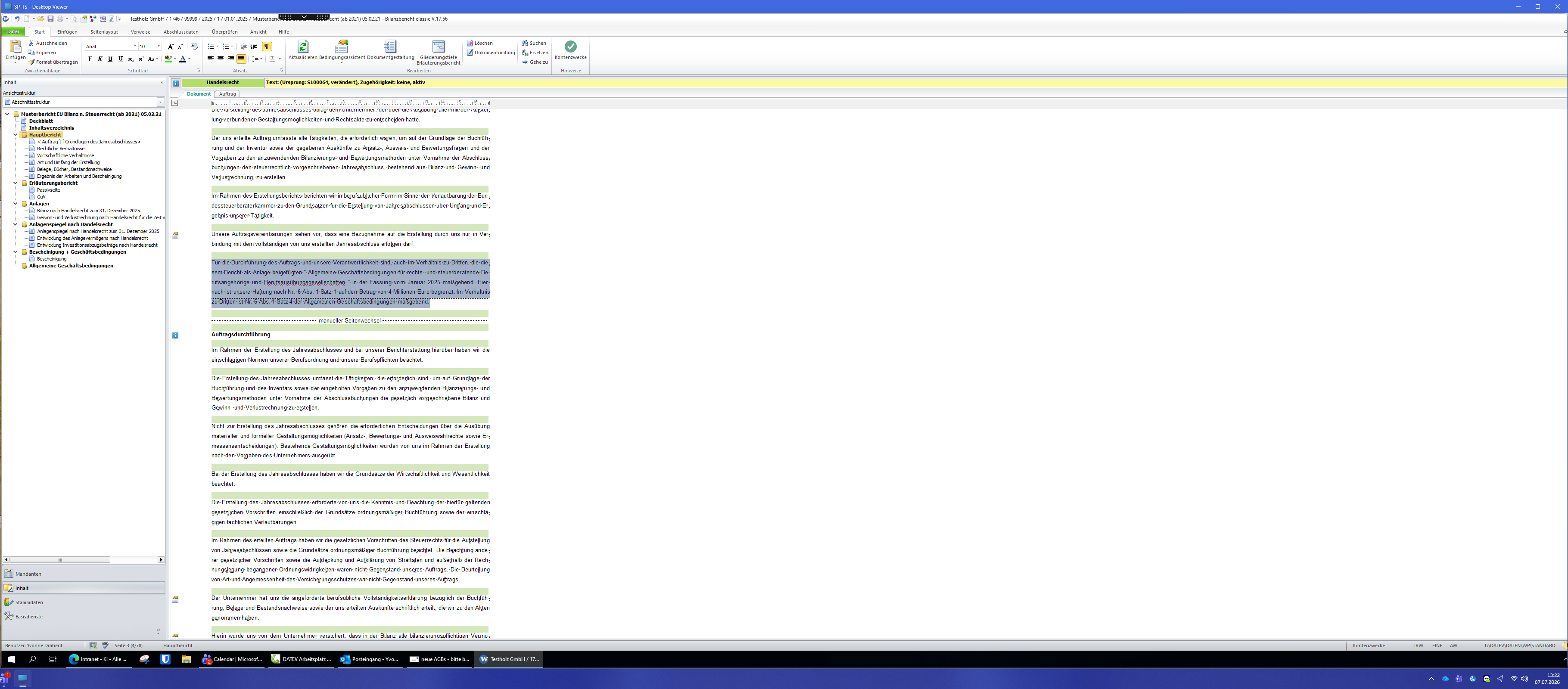Collapse the Bescheinigung + Geschäftsbedingungen node
Viewport: 1568px width, 689px height.
[x=15, y=252]
